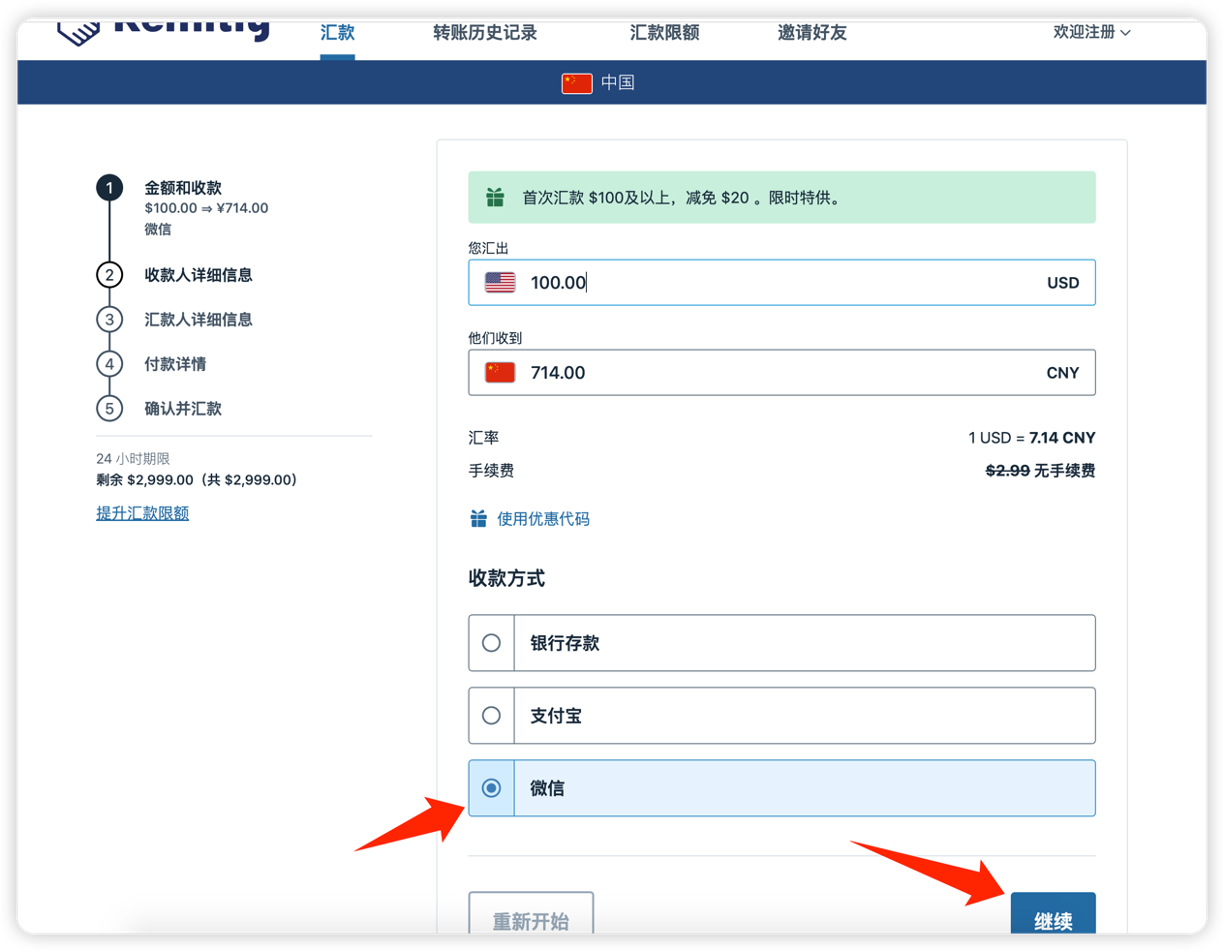
Task: Click the 剩余 $2,999.00 limit text
Action: [197, 480]
